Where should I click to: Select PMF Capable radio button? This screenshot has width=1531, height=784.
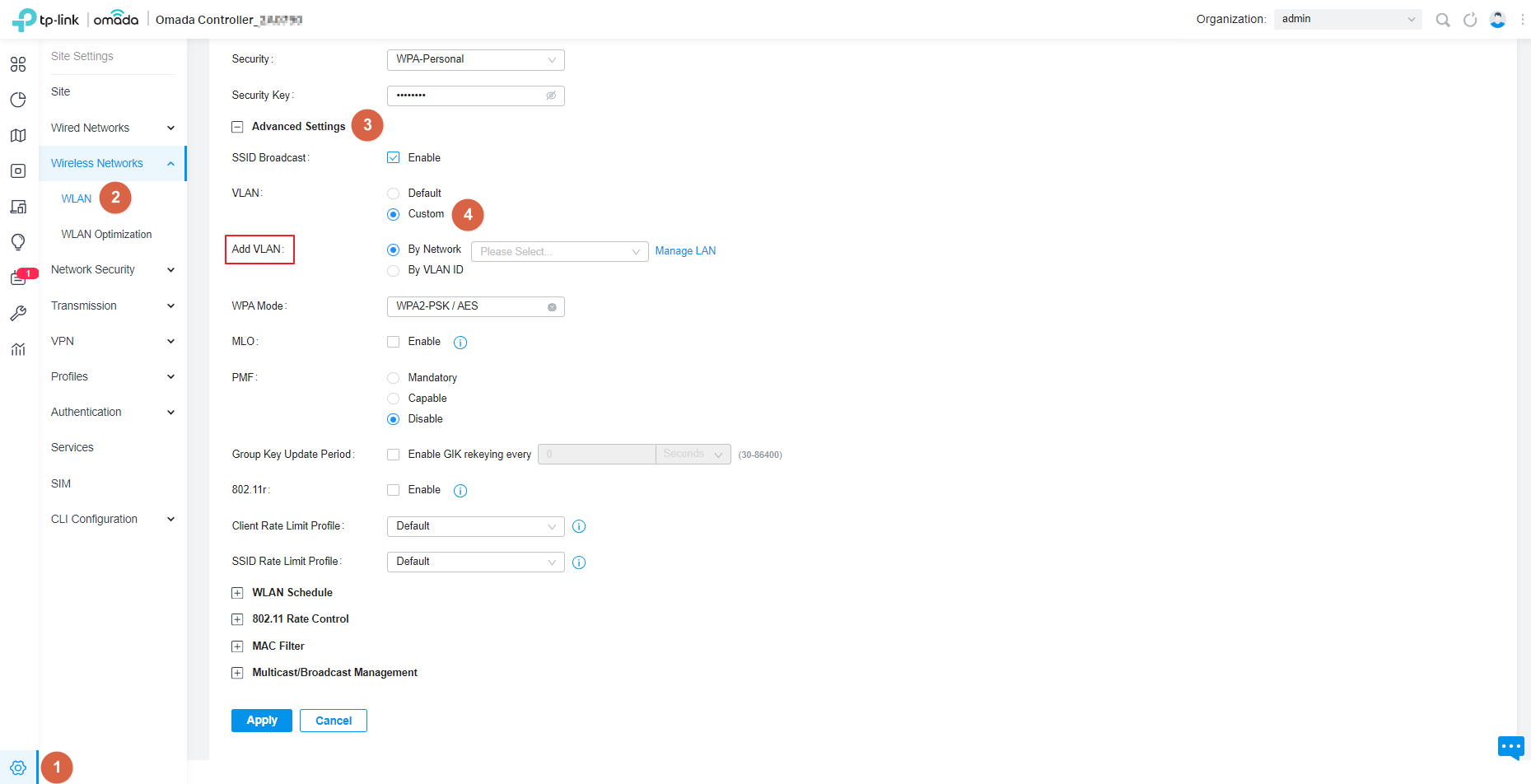pyautogui.click(x=394, y=399)
